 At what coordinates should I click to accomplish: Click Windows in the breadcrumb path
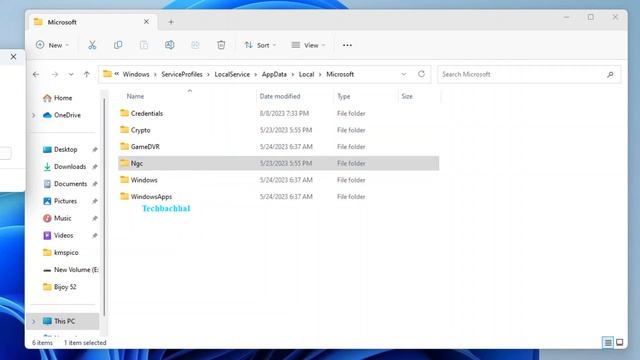(136, 74)
